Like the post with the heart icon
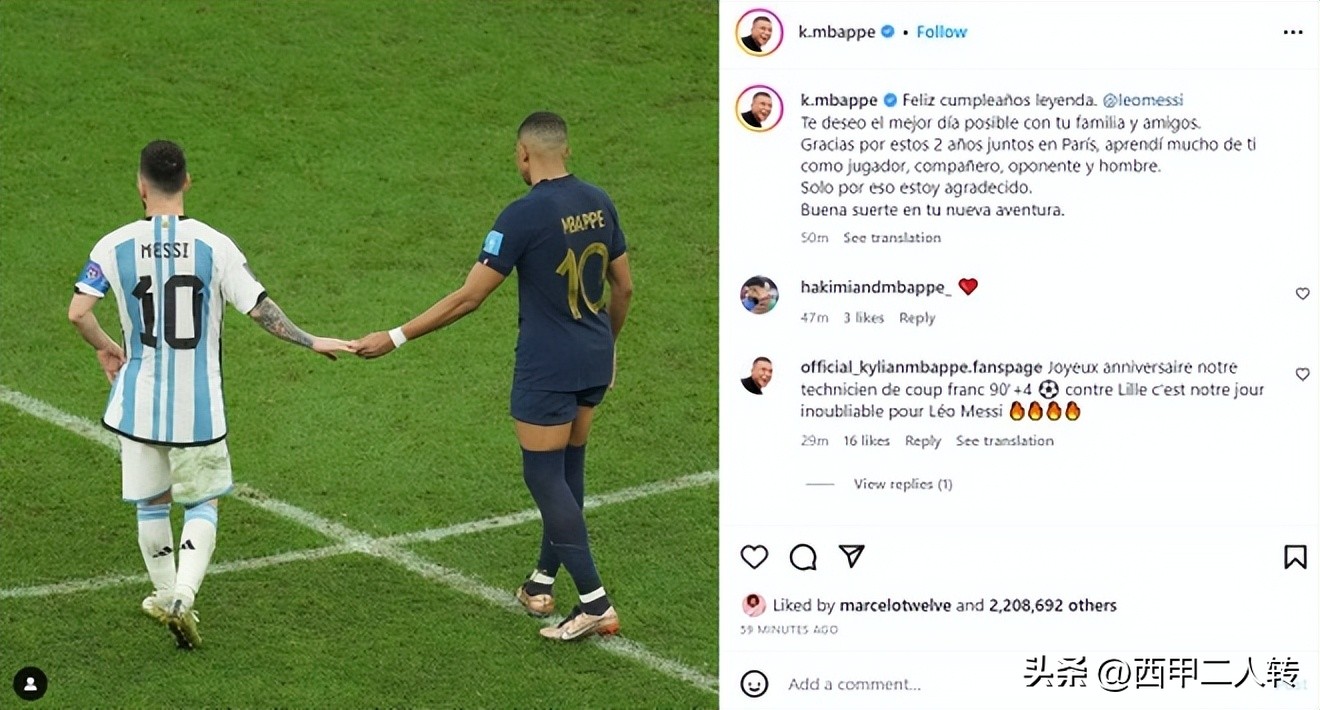 pyautogui.click(x=754, y=557)
